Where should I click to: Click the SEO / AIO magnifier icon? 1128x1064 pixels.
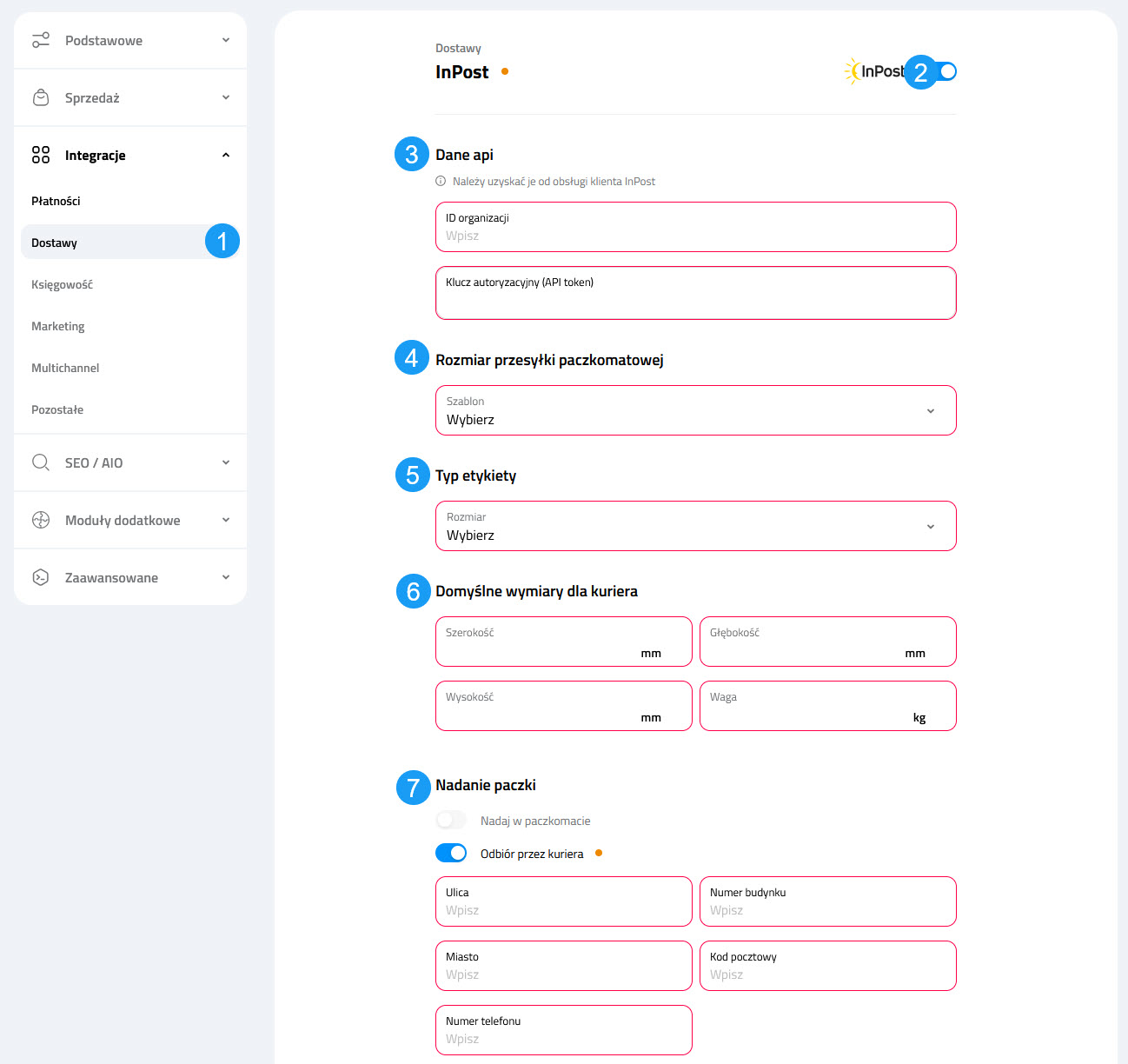pos(41,462)
